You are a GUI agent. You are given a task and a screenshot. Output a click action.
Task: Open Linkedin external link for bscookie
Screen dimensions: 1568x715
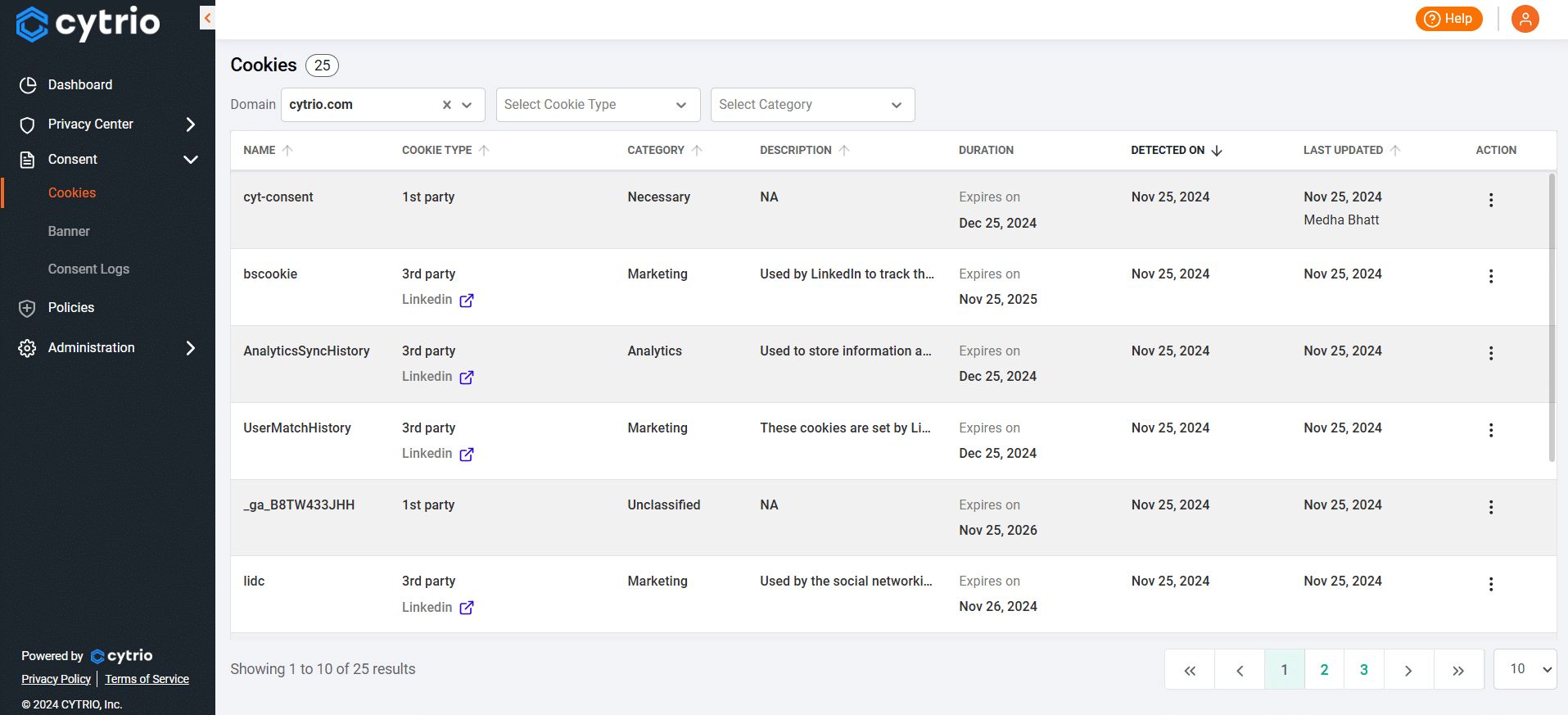(x=466, y=301)
